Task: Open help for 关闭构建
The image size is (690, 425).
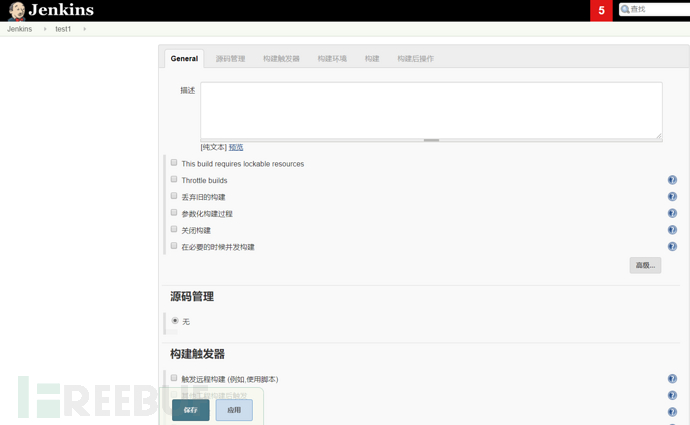Action: tap(672, 230)
